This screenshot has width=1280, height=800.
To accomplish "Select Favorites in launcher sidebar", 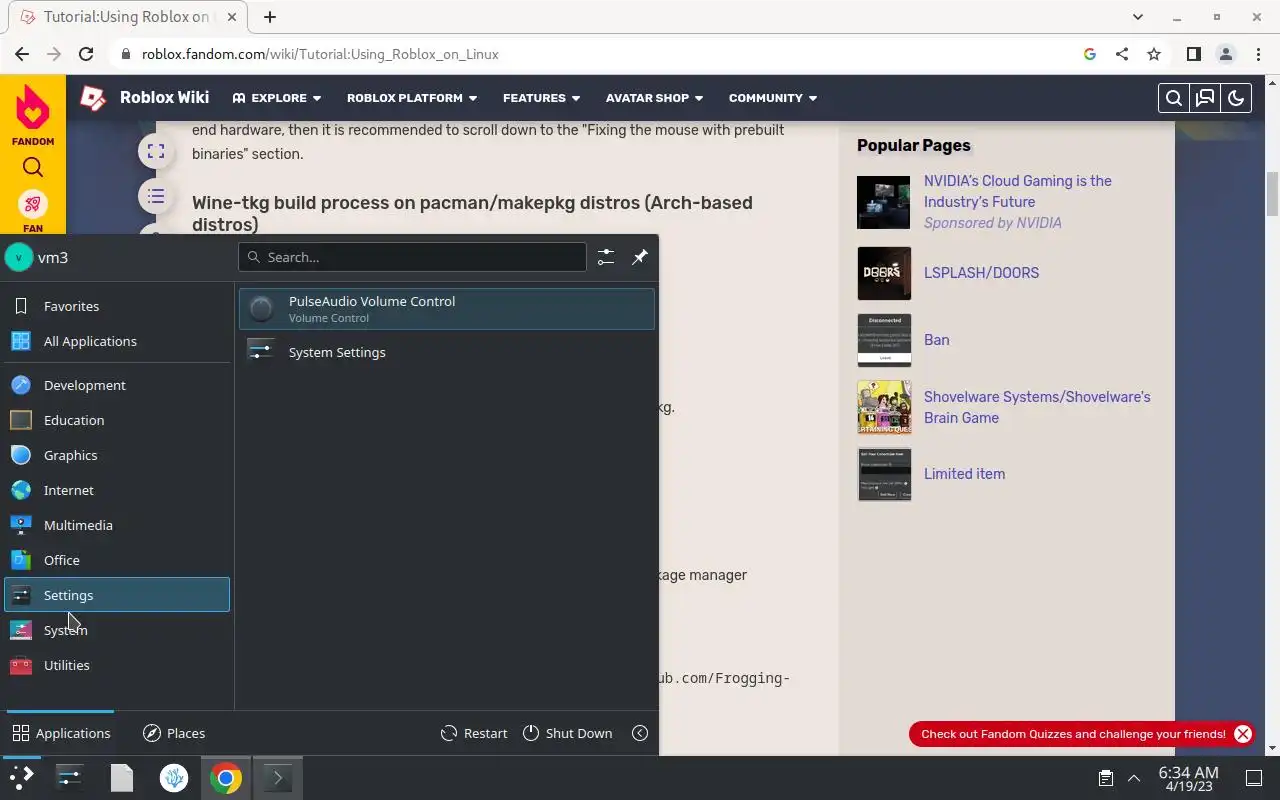I will [117, 306].
